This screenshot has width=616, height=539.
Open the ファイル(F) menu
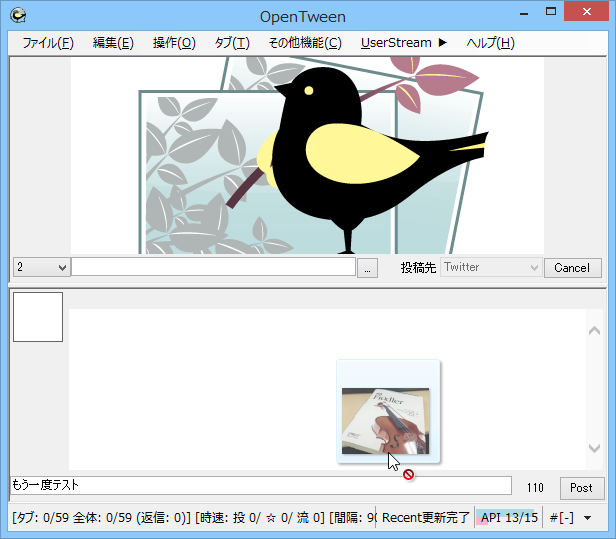[48, 43]
